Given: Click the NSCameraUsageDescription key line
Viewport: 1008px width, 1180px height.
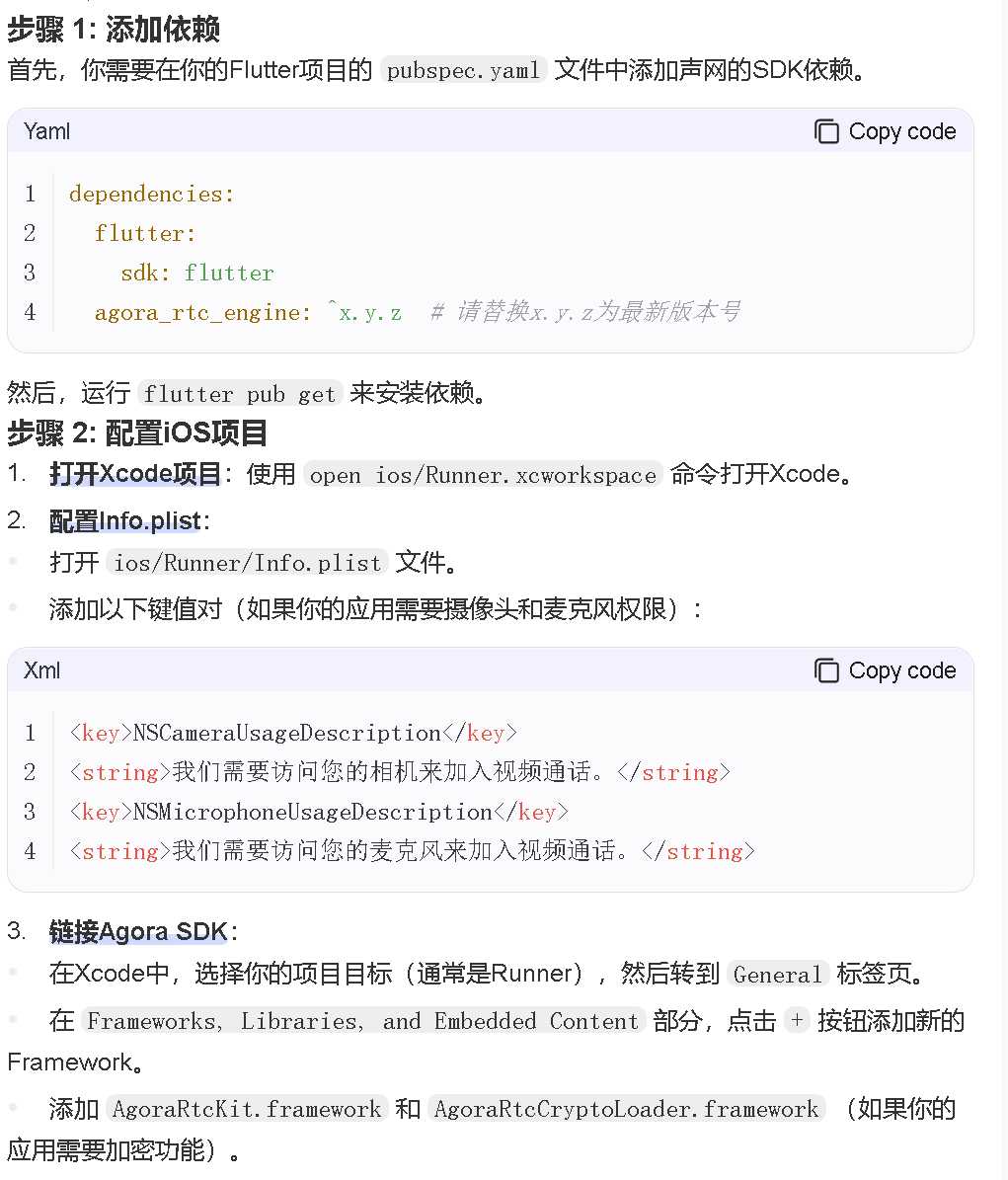Looking at the screenshot, I should pos(293,733).
